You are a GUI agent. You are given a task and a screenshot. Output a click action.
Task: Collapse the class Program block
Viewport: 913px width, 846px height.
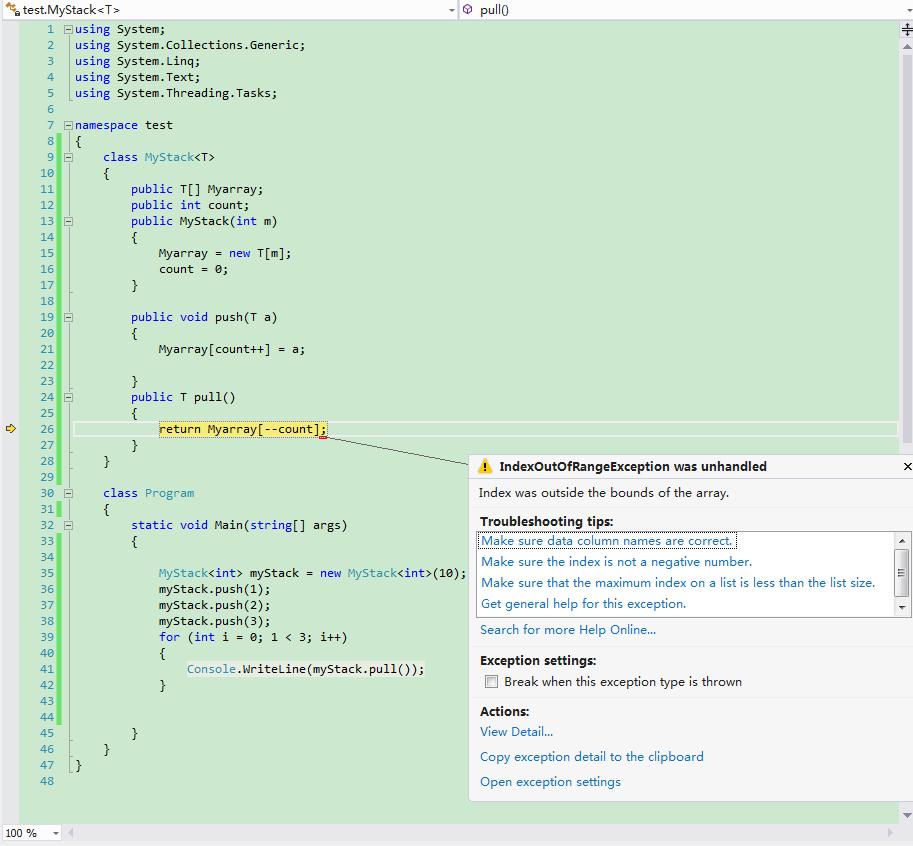(x=68, y=493)
